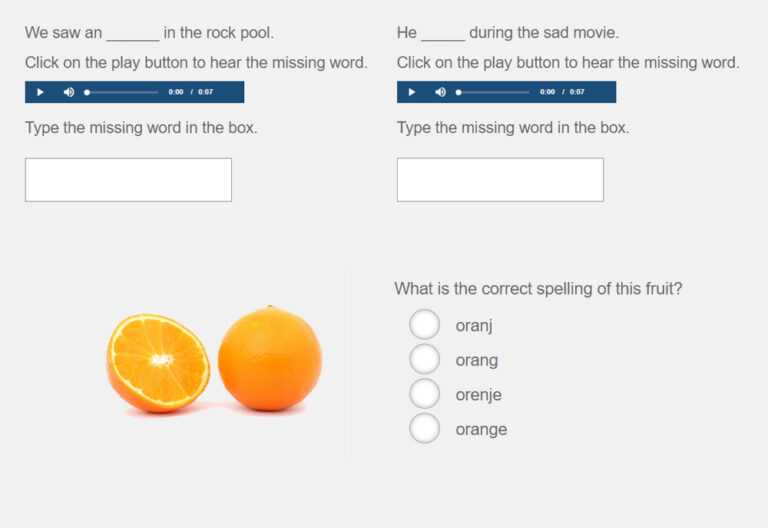This screenshot has height=528, width=768.
Task: Mute the sad movie audio player
Action: [x=440, y=92]
